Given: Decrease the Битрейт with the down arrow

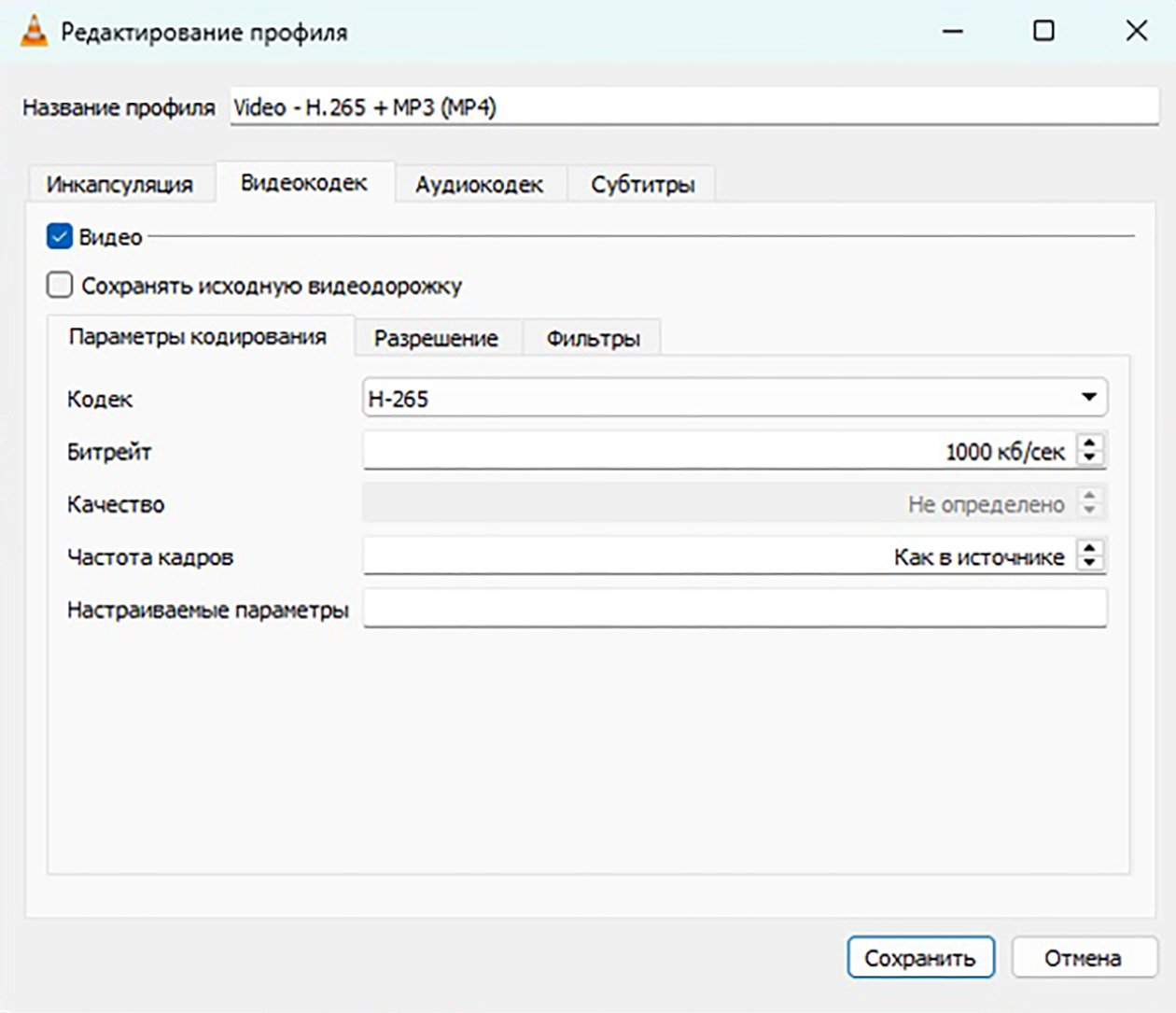Looking at the screenshot, I should coord(1089,459).
